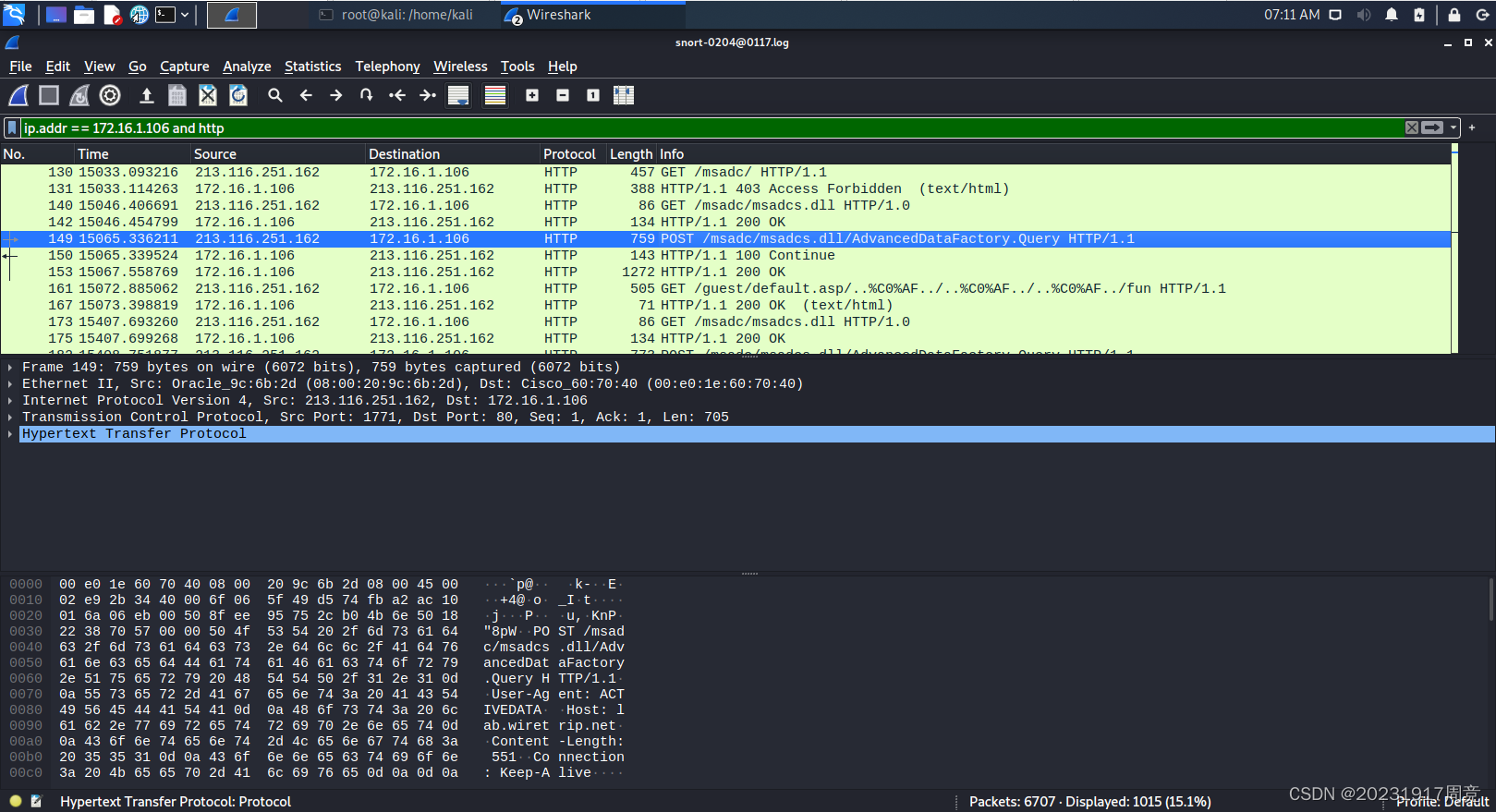The image size is (1496, 812).
Task: Expand the Ethernet II section
Action: pyautogui.click(x=10, y=383)
